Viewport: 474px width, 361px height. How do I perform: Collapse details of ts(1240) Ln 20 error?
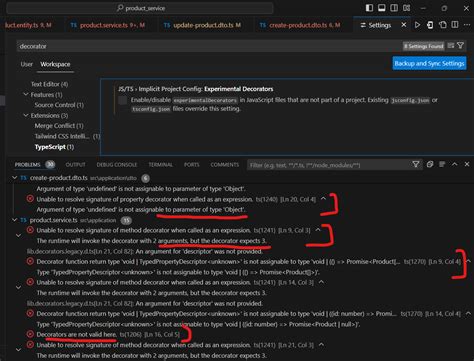click(x=323, y=199)
